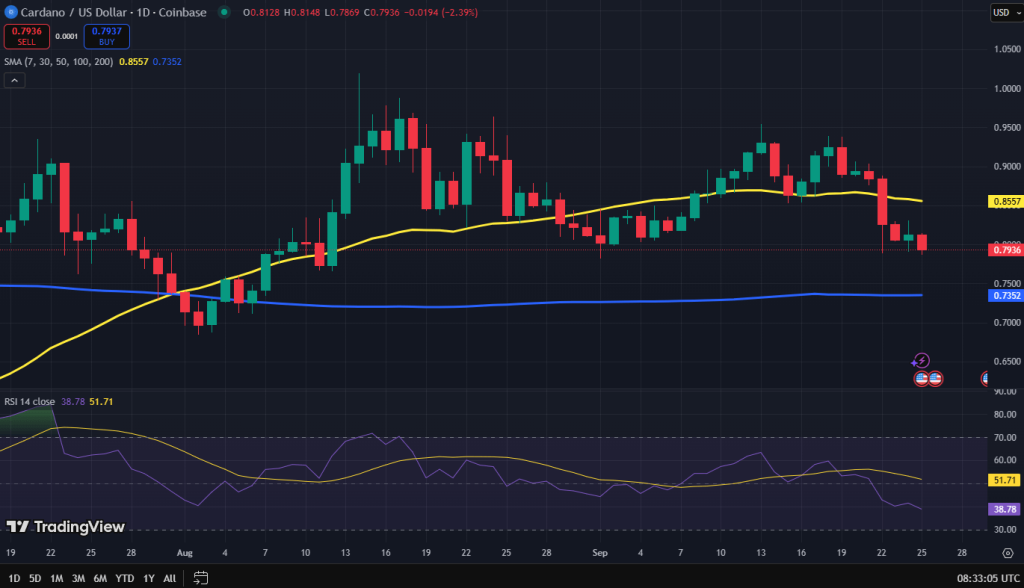Click the time axis settings gear
The width and height of the screenshot is (1024, 588).
(1007, 551)
